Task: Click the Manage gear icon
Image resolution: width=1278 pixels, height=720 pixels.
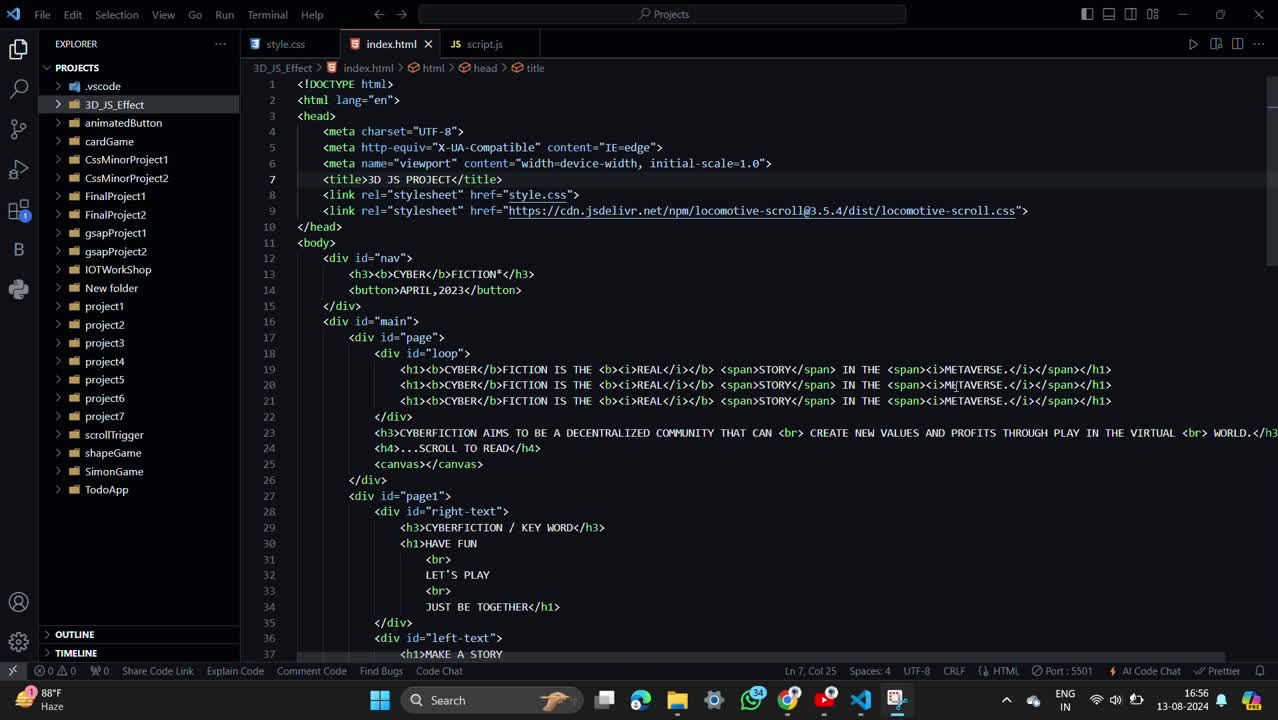Action: tap(18, 642)
